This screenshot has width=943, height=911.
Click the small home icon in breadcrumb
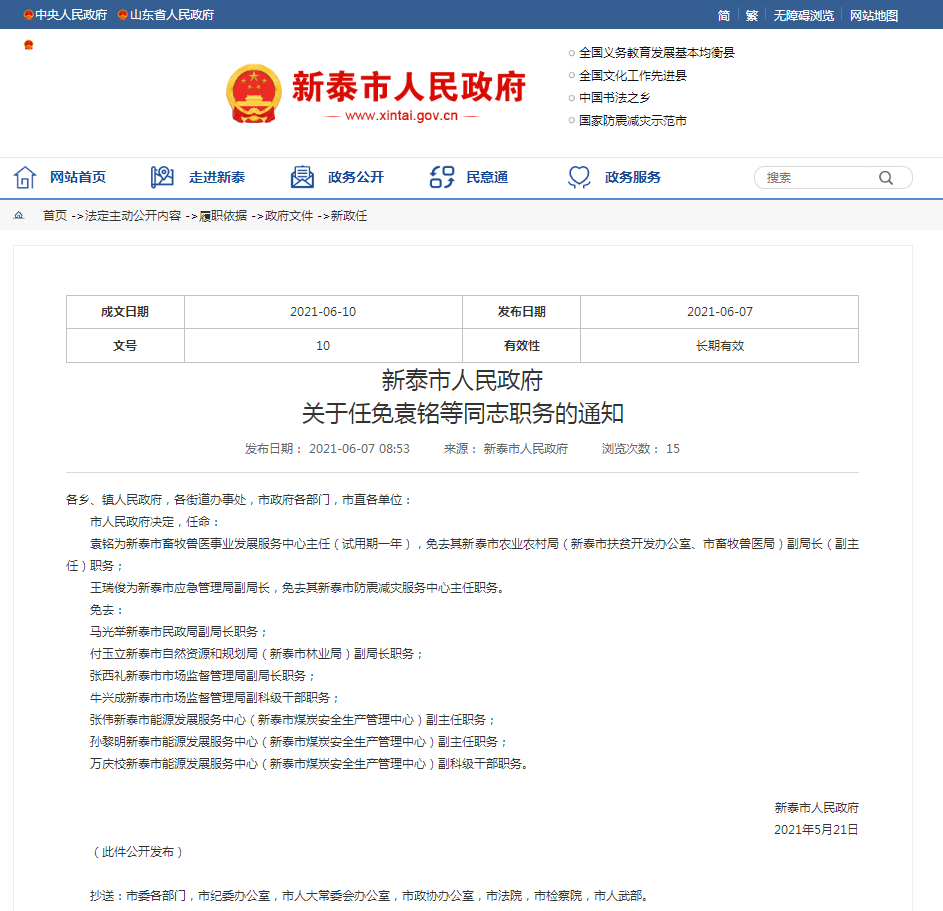pyautogui.click(x=19, y=215)
